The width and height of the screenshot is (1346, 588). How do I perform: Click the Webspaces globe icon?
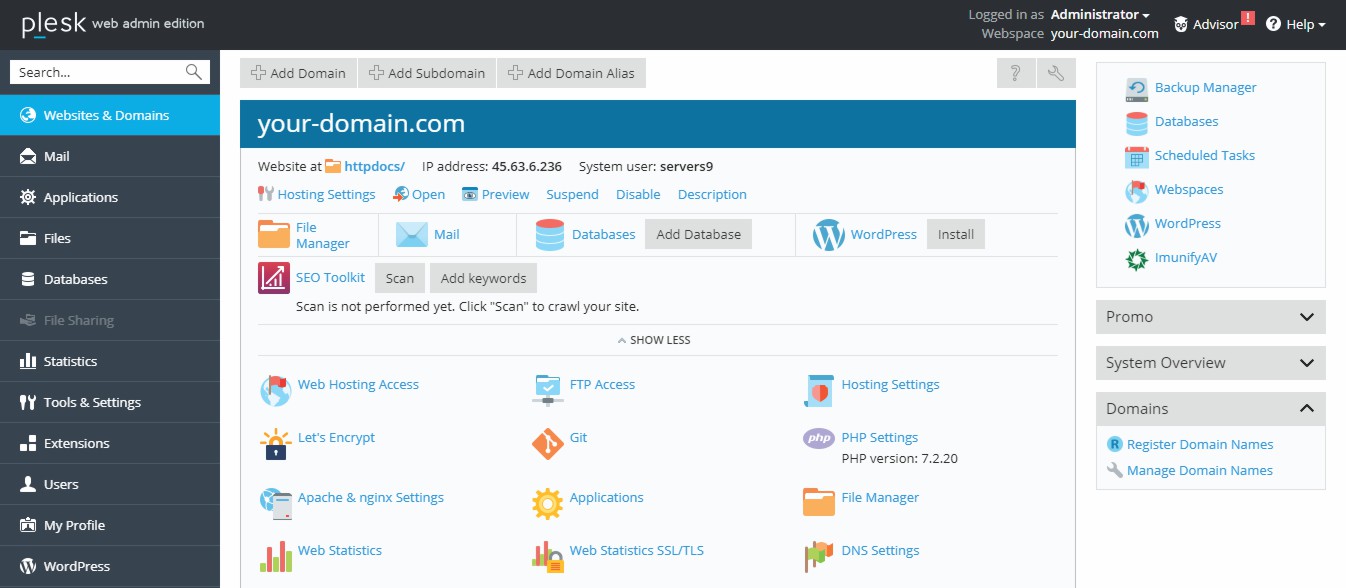coord(1137,190)
